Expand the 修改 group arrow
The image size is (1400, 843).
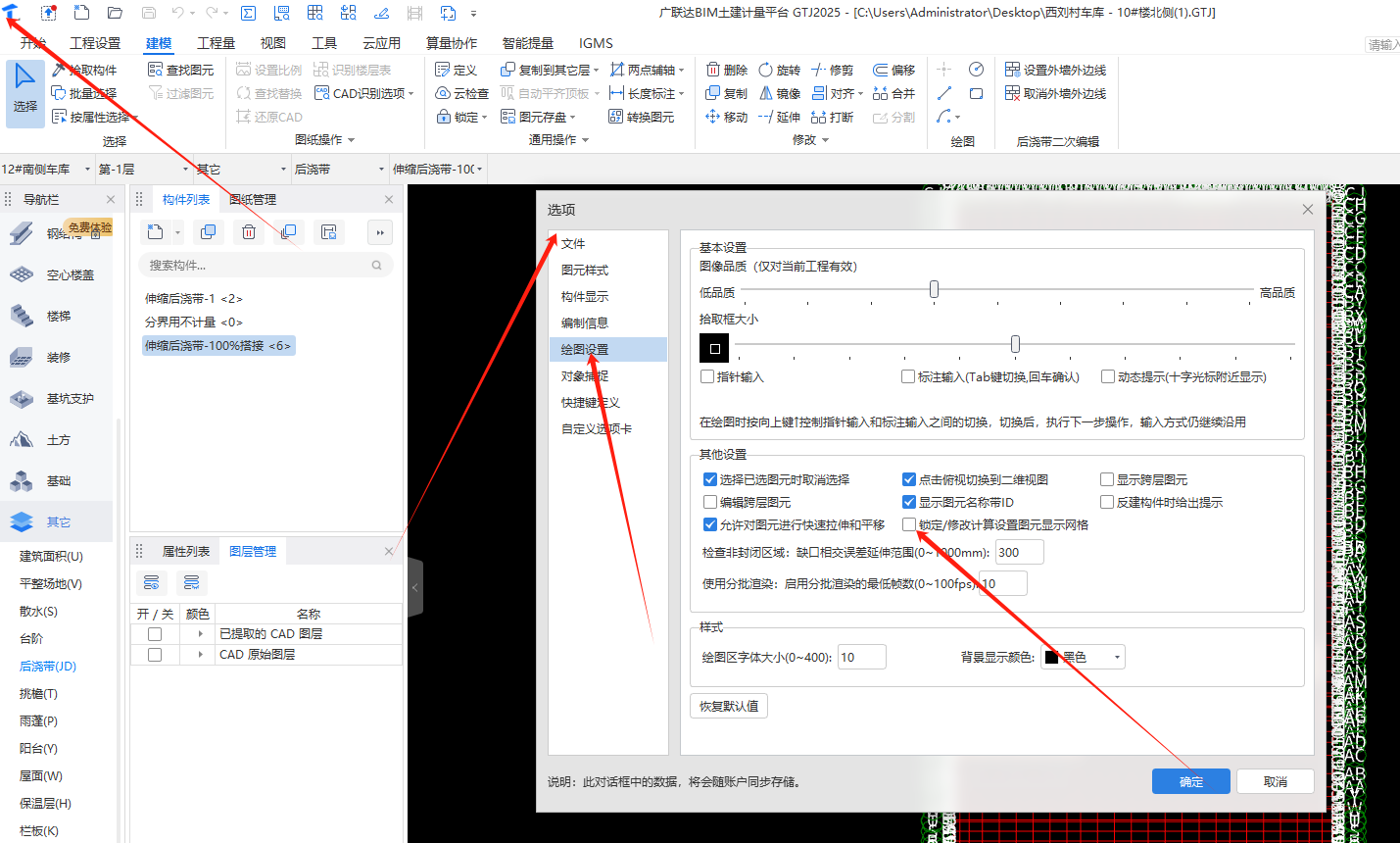(x=826, y=140)
